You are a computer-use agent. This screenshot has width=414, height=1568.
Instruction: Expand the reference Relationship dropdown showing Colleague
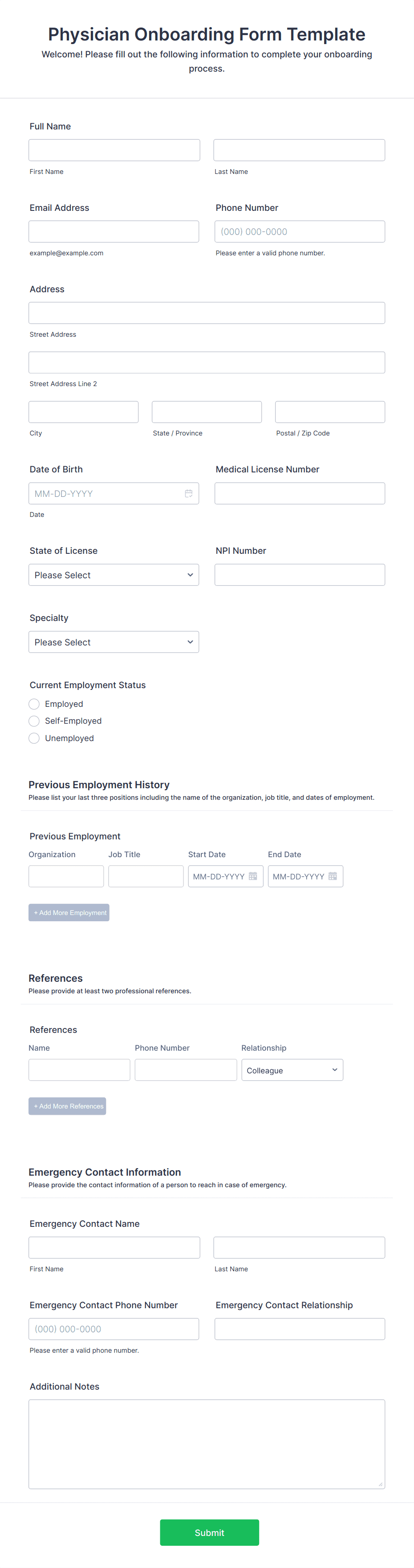click(x=292, y=1069)
